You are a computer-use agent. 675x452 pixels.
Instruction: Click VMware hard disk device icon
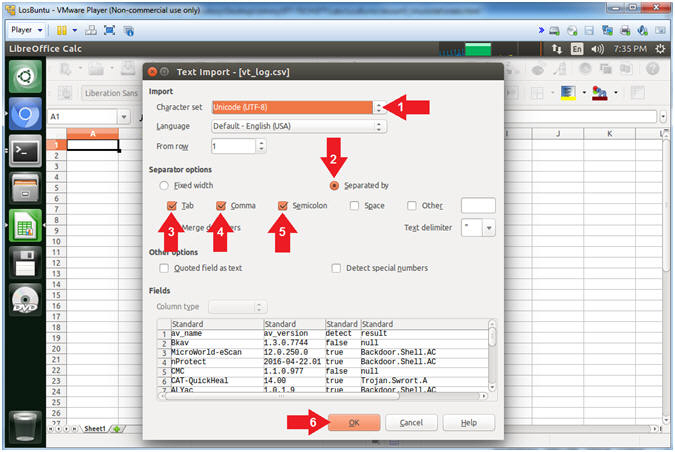tap(554, 31)
